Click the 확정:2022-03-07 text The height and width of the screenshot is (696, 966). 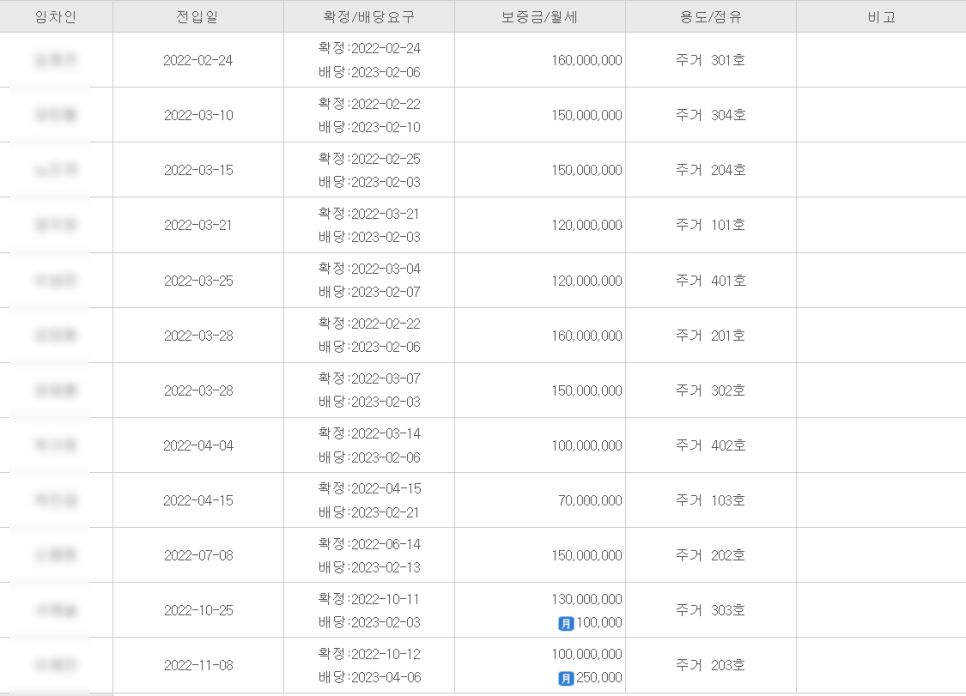[369, 378]
